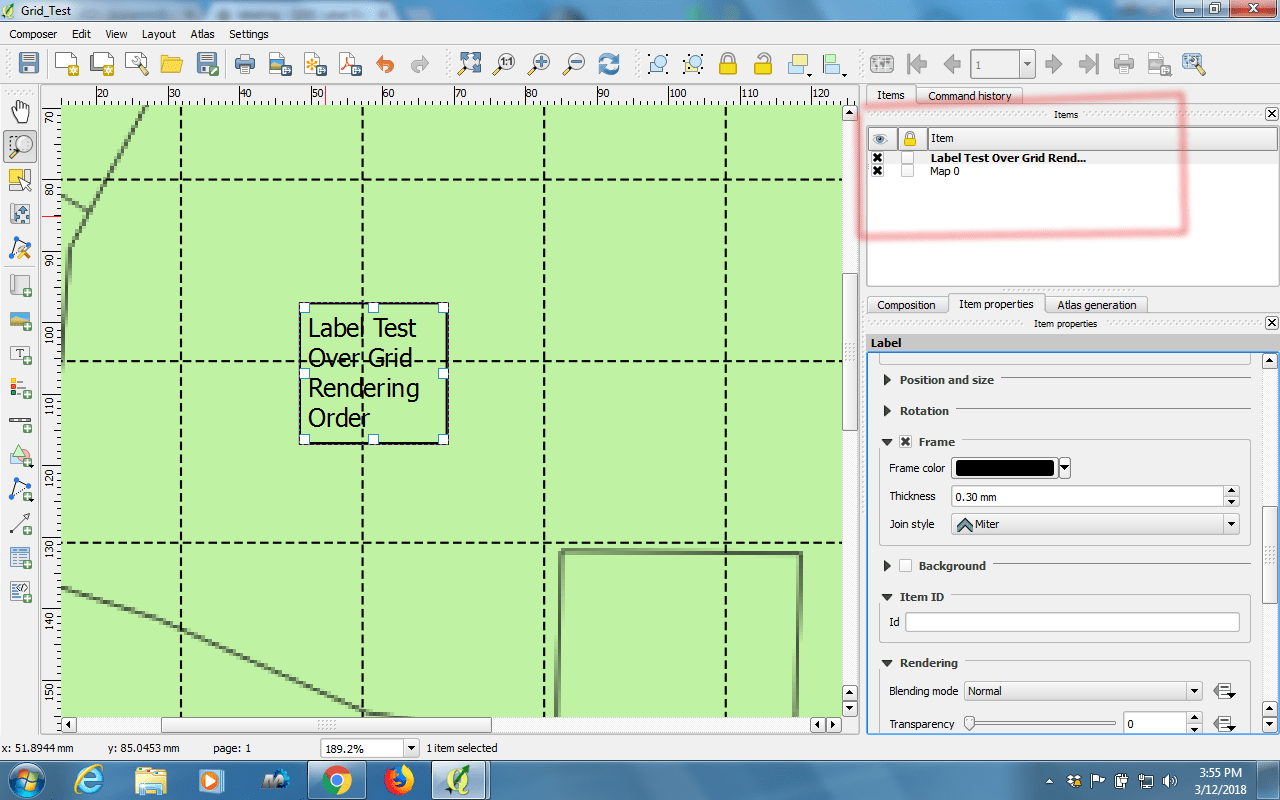
Task: Select the Add legend tool
Action: pos(20,389)
